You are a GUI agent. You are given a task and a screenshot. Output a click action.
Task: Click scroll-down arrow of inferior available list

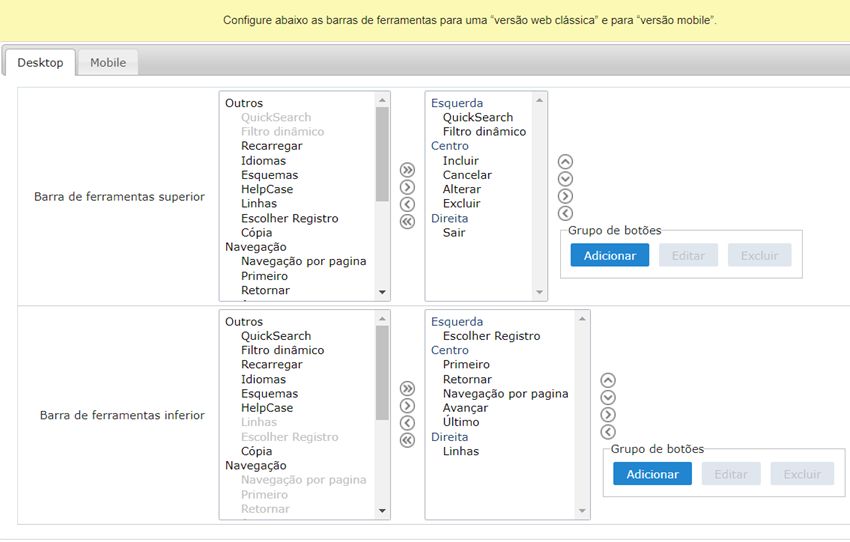coord(382,511)
